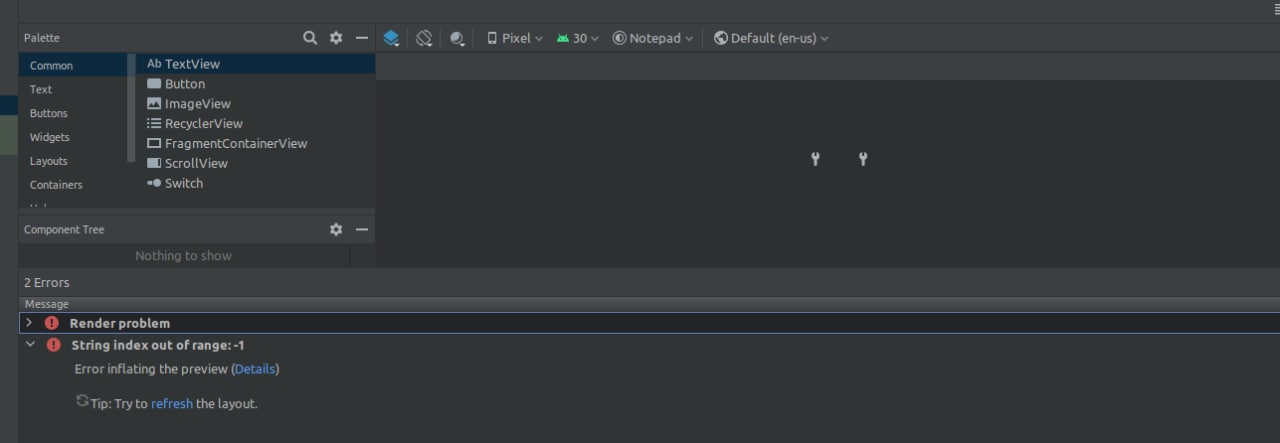The height and width of the screenshot is (443, 1280).
Task: Select the Buttons palette category
Action: [x=72, y=113]
